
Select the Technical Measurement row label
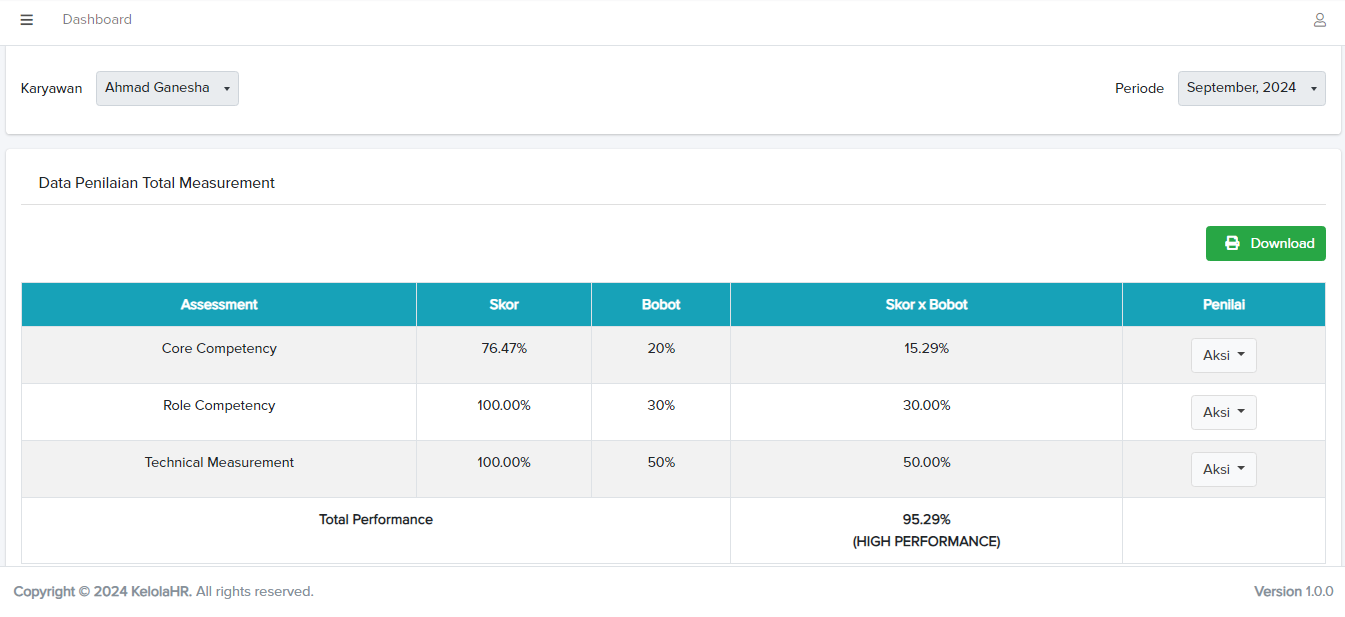pyautogui.click(x=219, y=463)
